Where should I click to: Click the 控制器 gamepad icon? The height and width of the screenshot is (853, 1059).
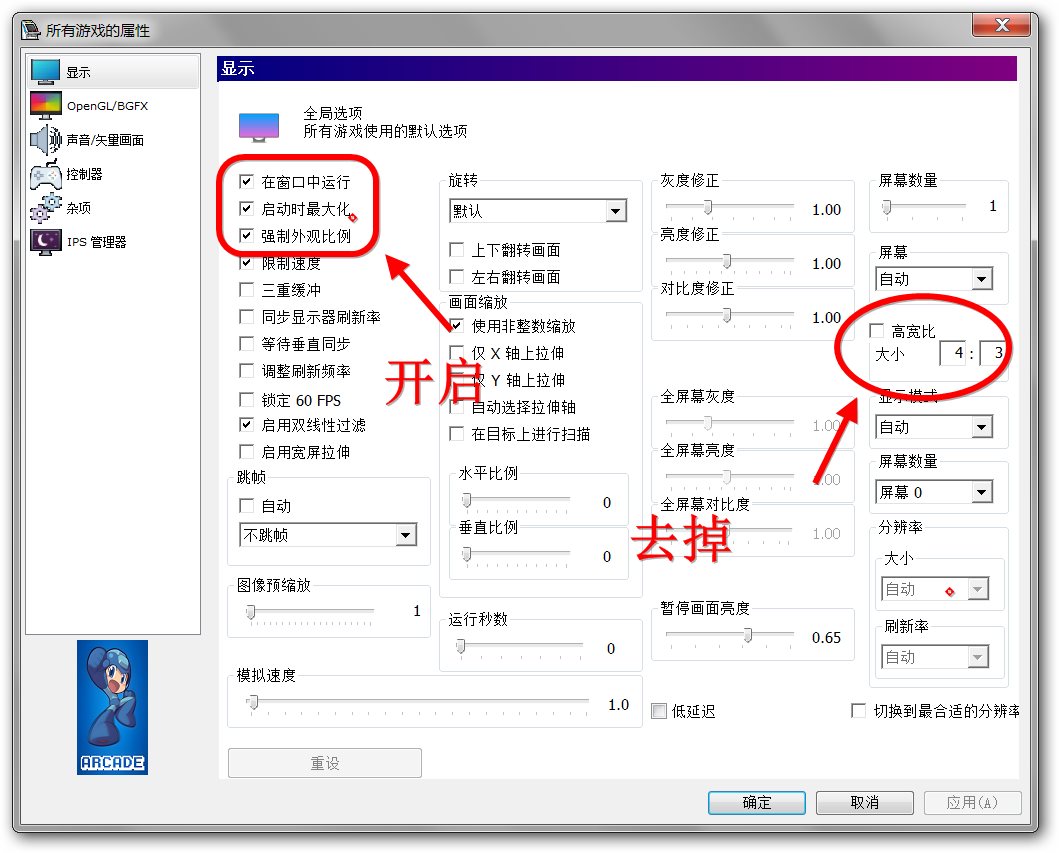click(46, 174)
